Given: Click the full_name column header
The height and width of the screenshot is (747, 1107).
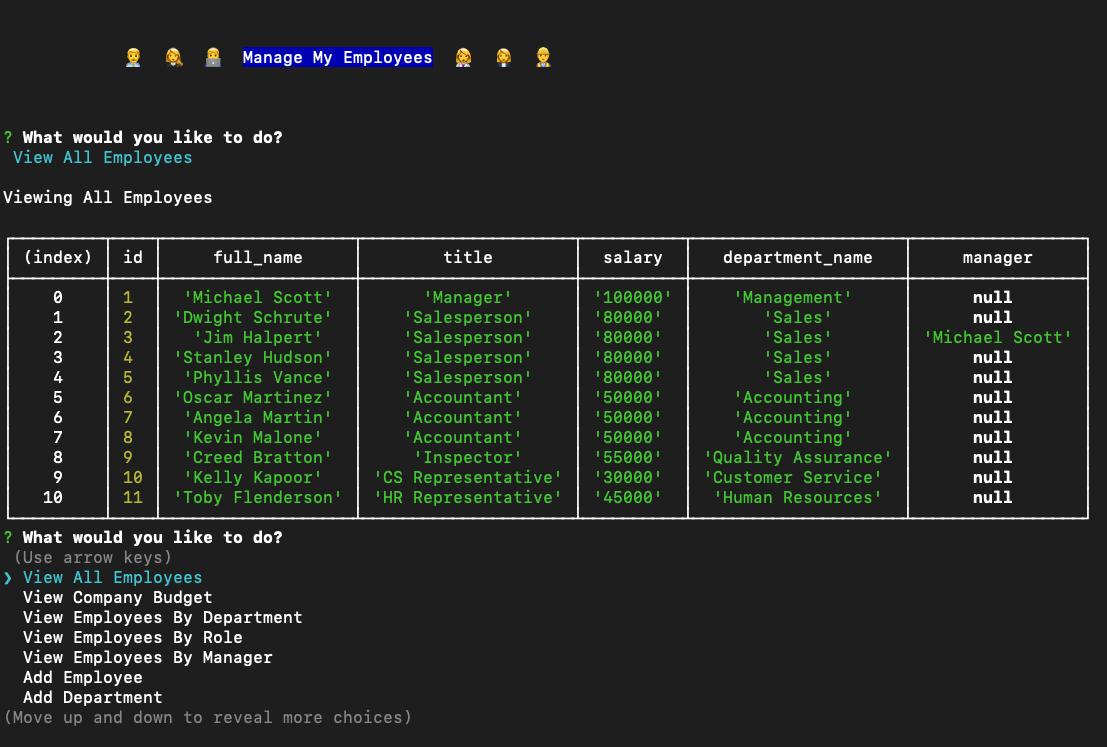Looking at the screenshot, I should click(x=258, y=258).
